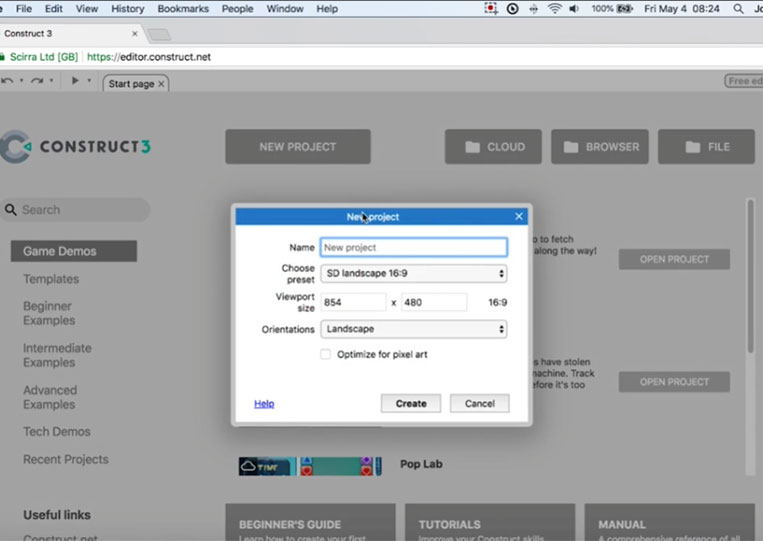Viewport: 763px width, 541px height.
Task: Click the editor.construct.net address bar
Action: pos(149,57)
